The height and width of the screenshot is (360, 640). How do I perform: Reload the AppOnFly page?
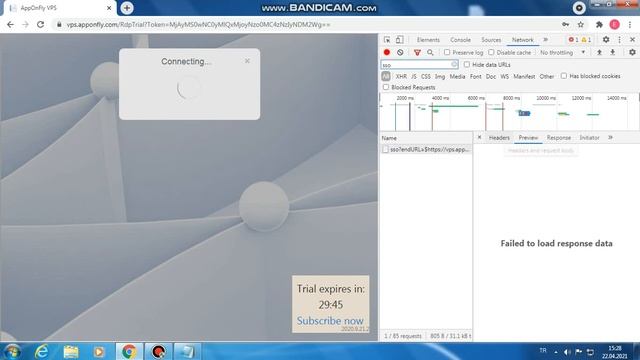(40, 24)
